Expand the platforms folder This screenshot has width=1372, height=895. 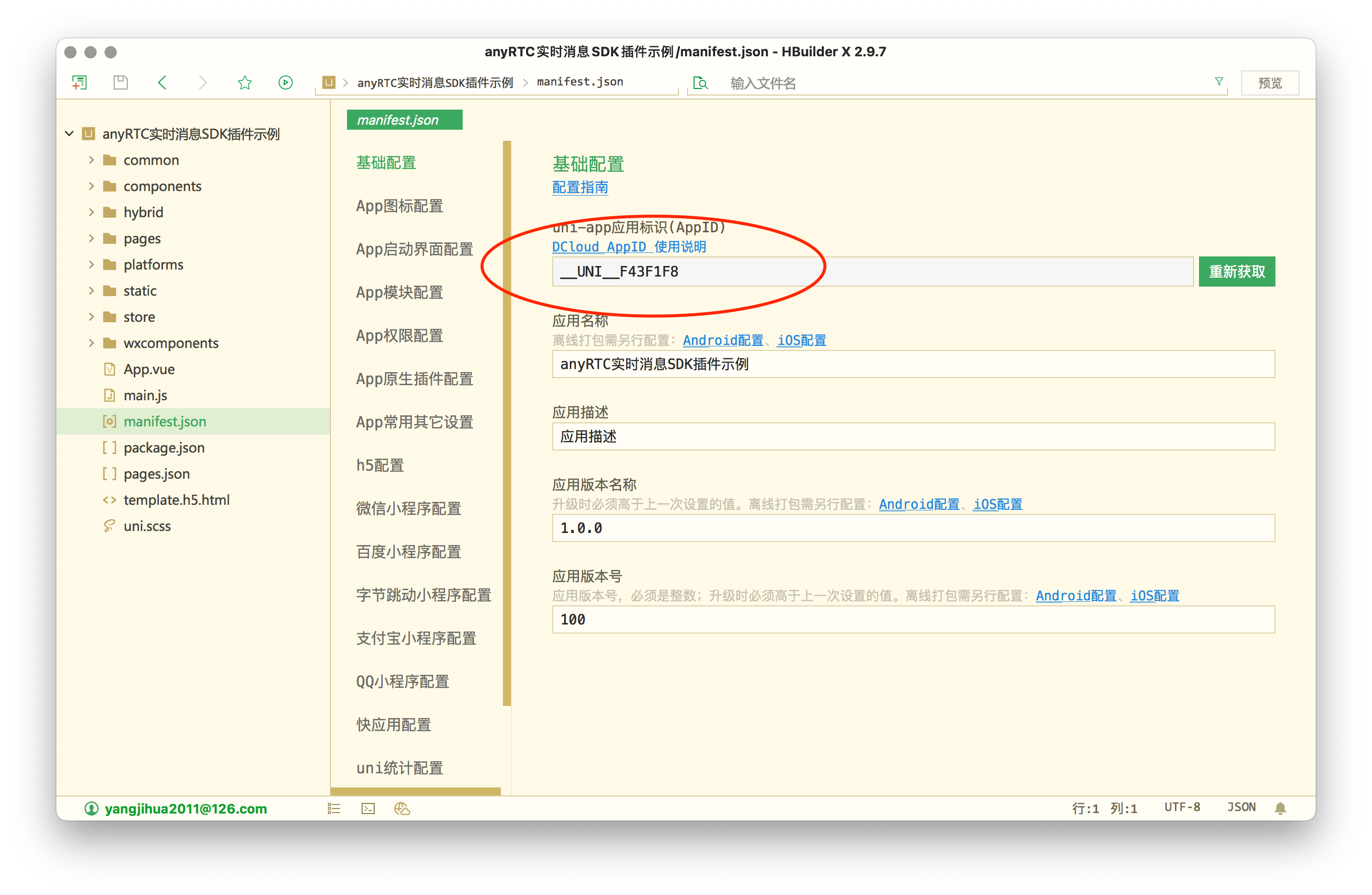(x=91, y=264)
